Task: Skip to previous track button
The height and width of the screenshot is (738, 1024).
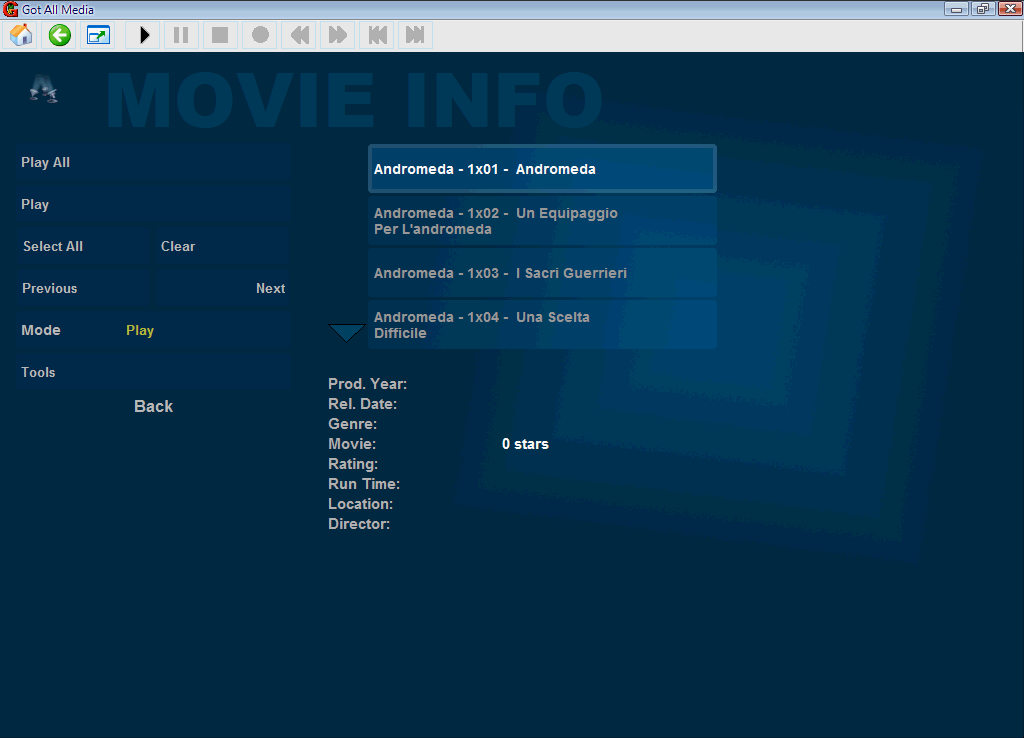Action: pyautogui.click(x=377, y=35)
